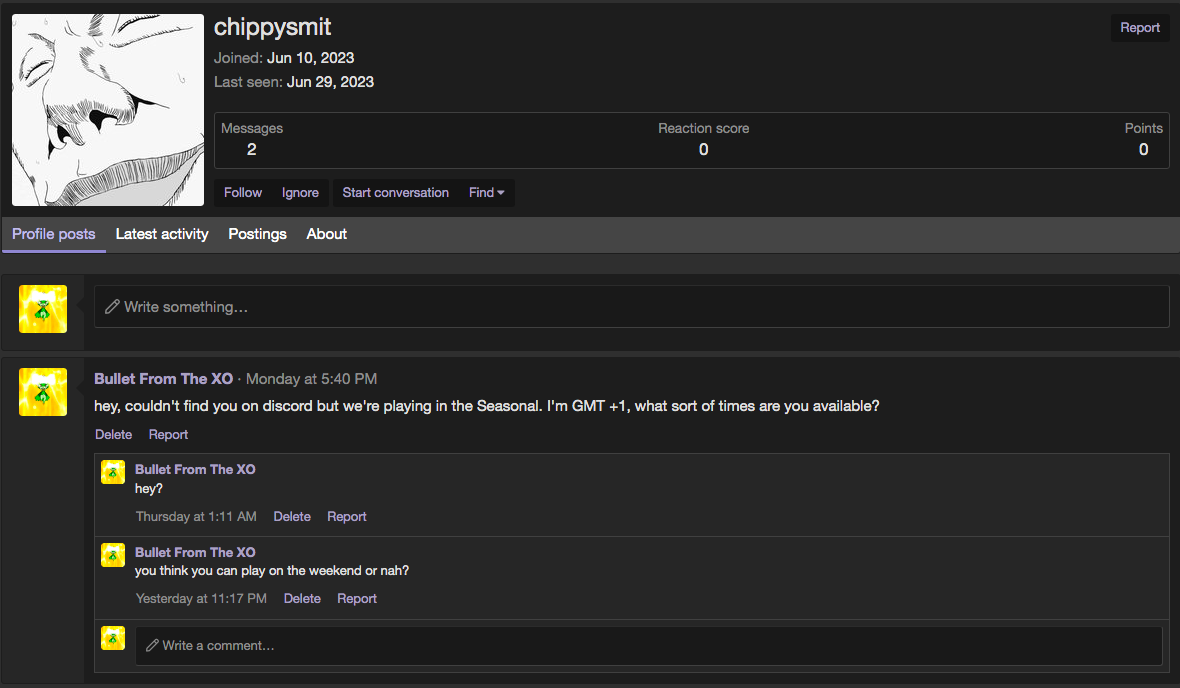Expand the Find dropdown menu
Image resolution: width=1180 pixels, height=688 pixels.
[x=486, y=193]
